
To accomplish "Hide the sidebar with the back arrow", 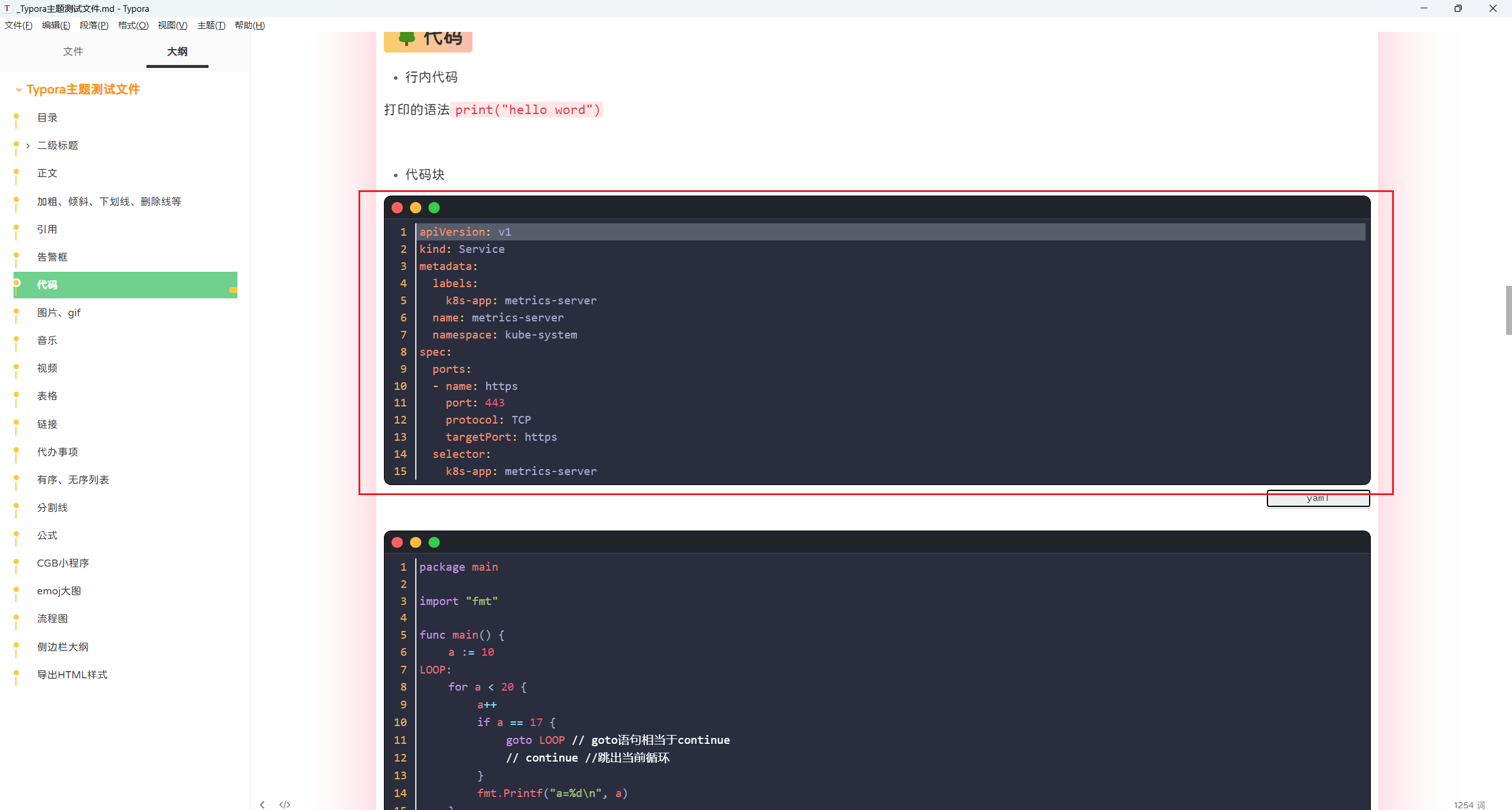I will coord(262,805).
